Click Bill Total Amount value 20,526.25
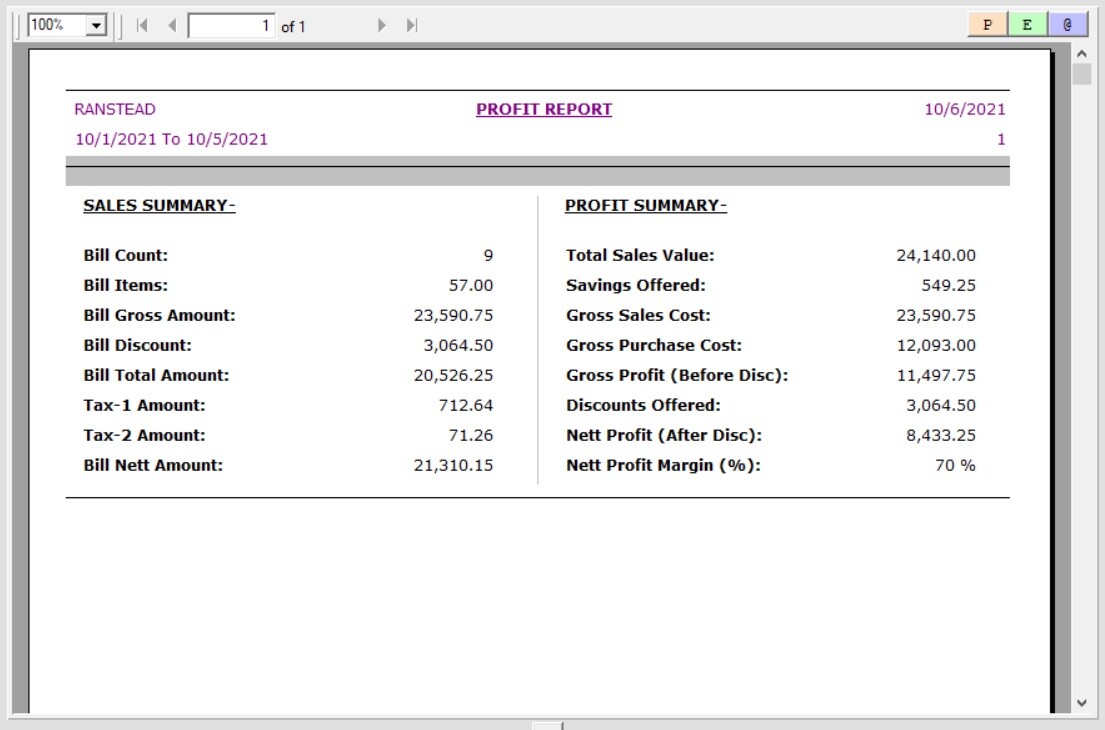The image size is (1105, 730). 453,376
